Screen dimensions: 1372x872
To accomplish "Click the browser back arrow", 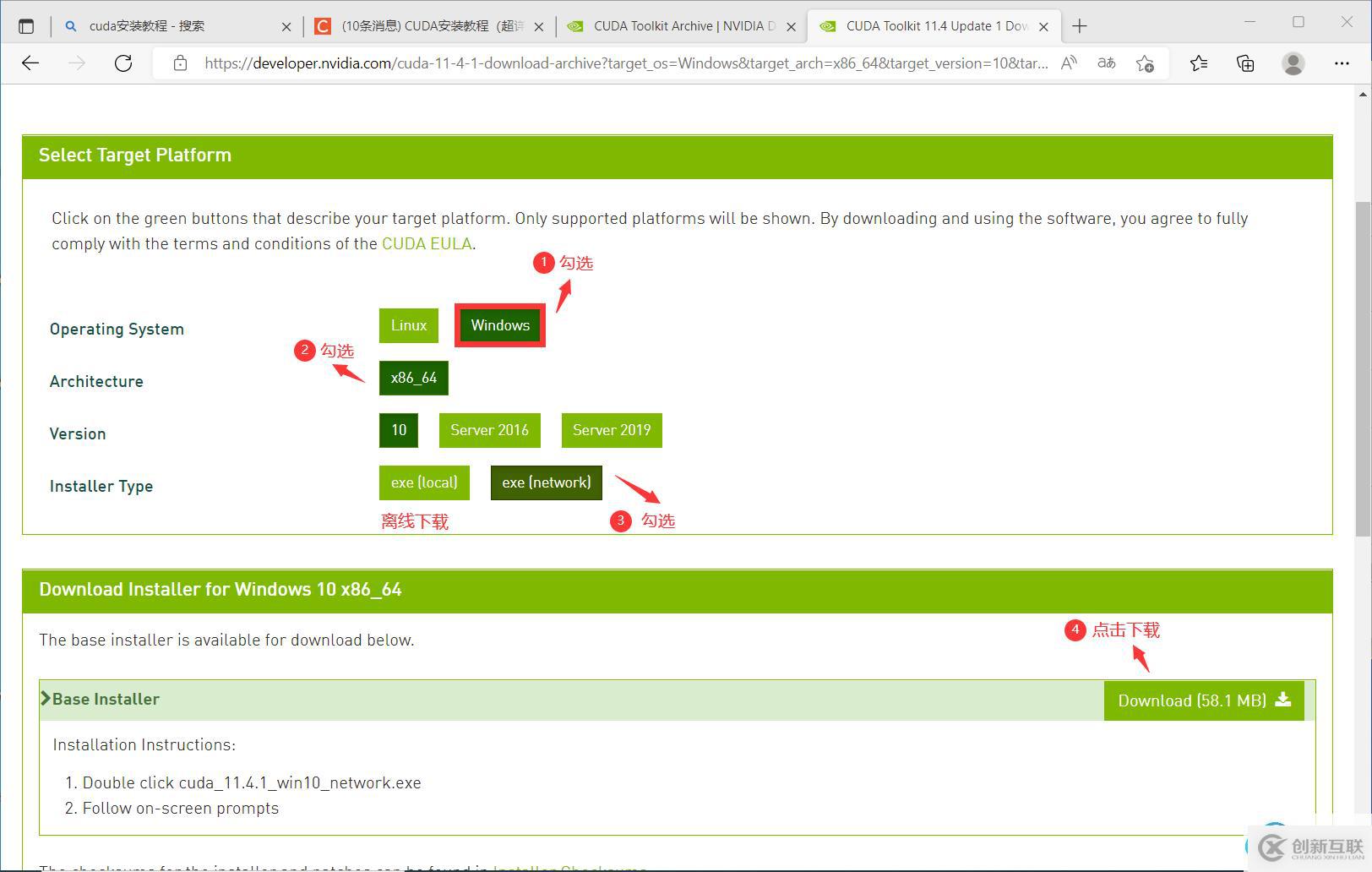I will click(x=30, y=63).
